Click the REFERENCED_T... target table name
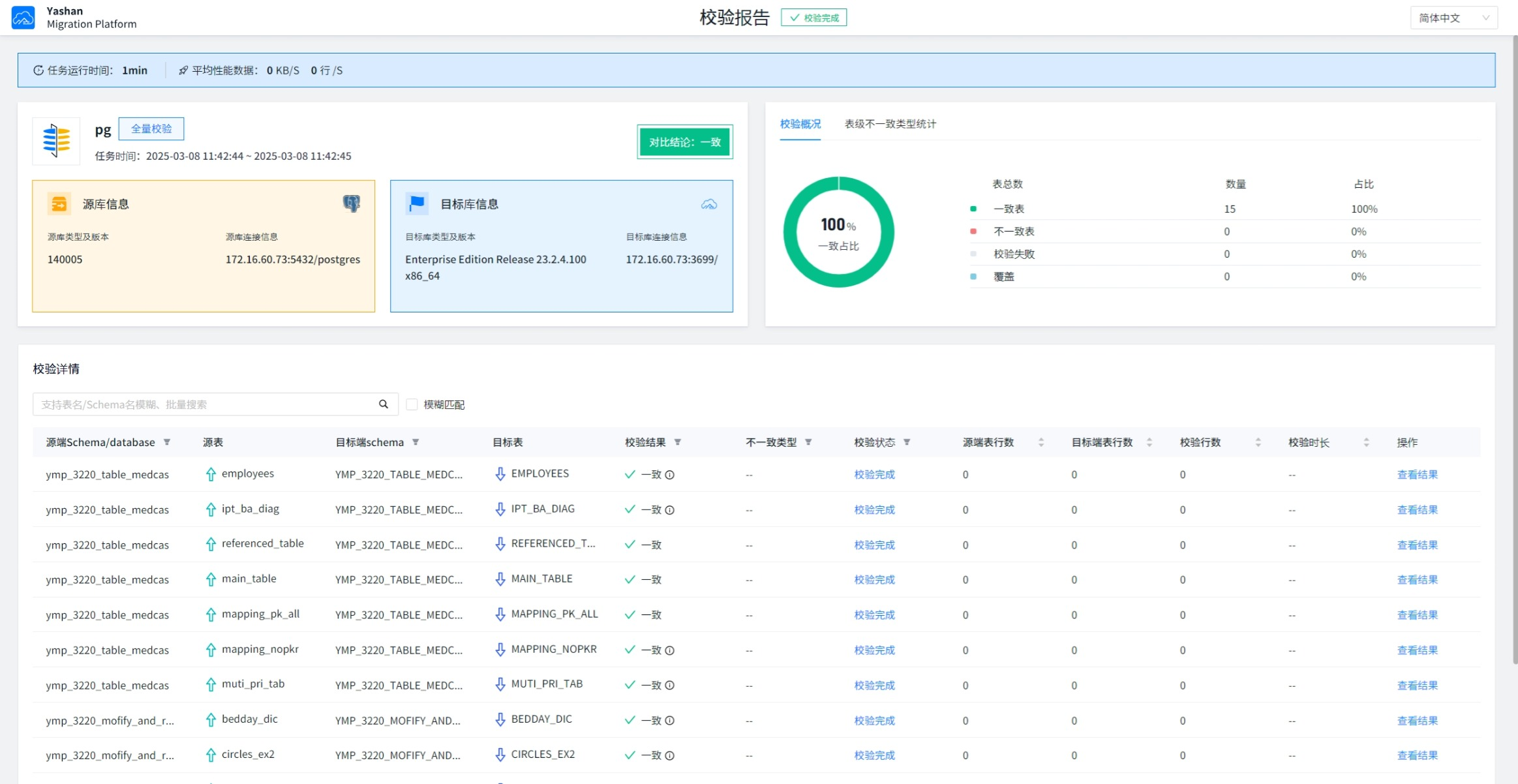 coord(553,543)
